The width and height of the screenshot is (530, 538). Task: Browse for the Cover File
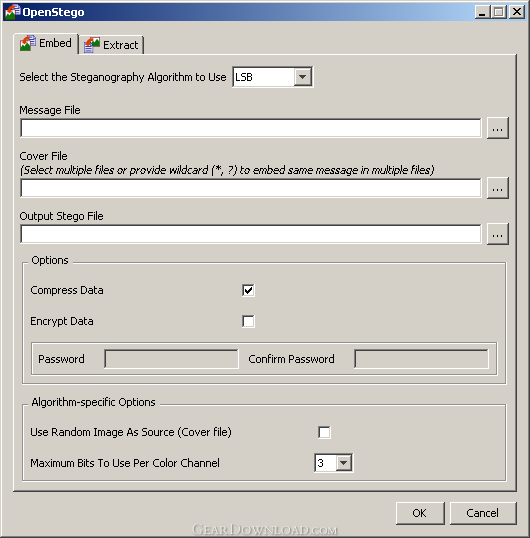tap(497, 188)
